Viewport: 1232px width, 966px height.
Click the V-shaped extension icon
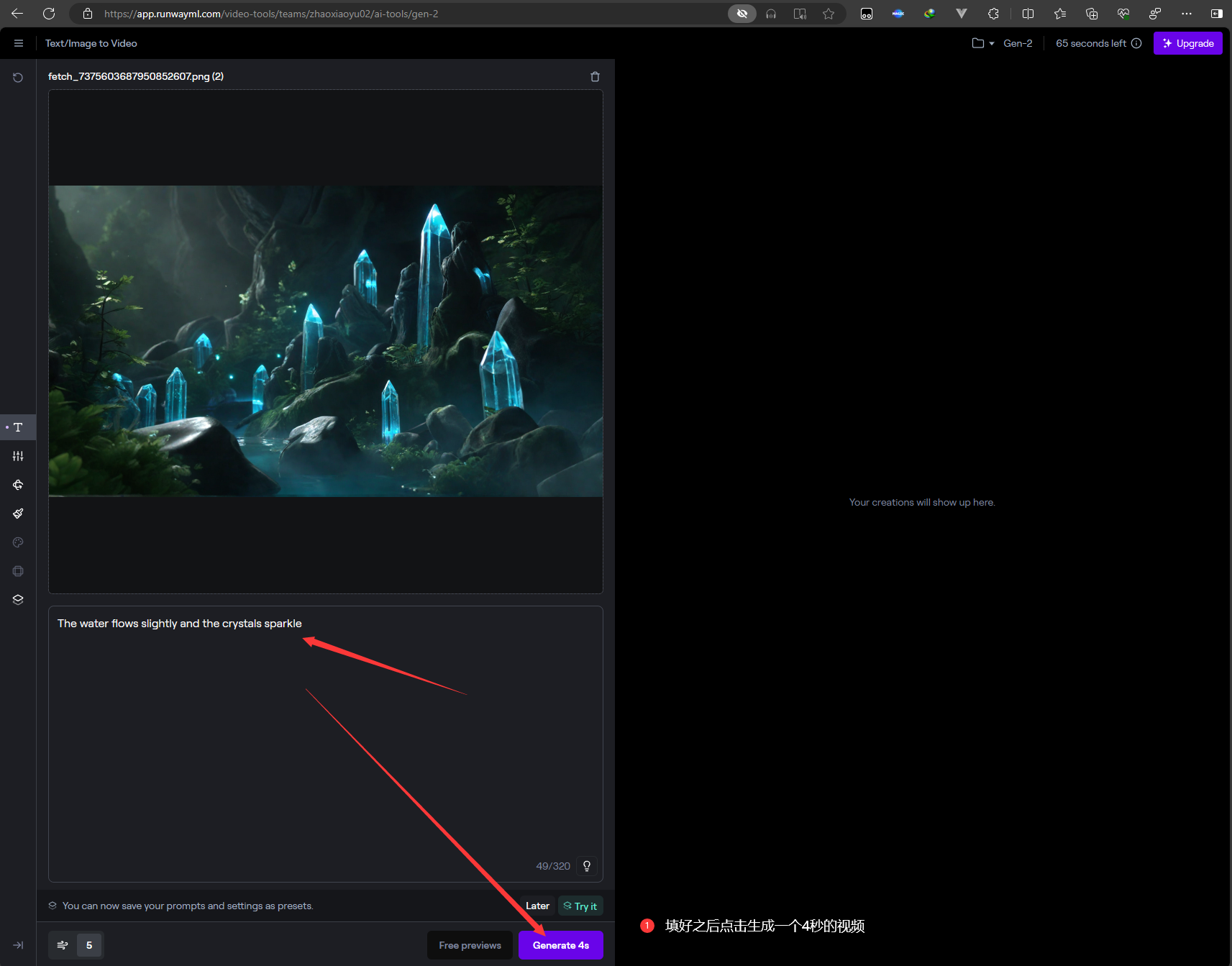tap(962, 14)
